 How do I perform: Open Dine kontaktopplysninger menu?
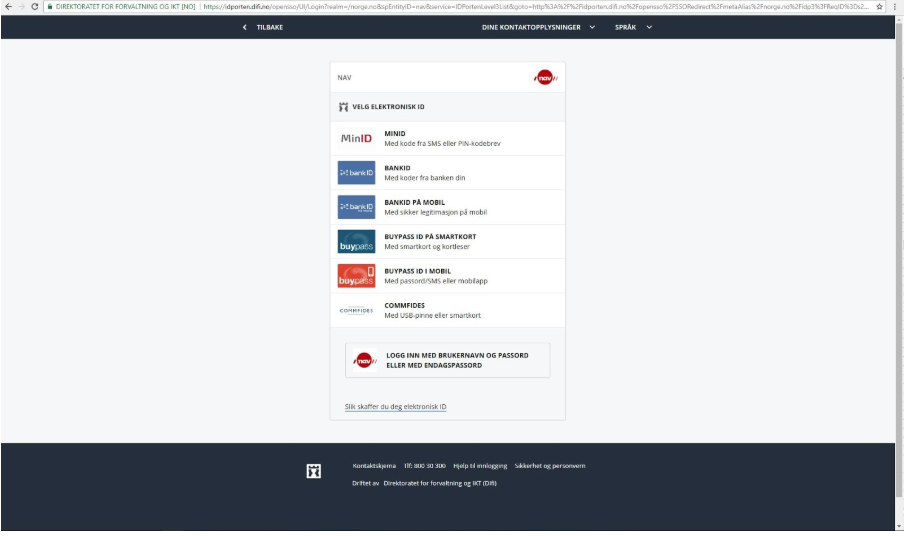pyautogui.click(x=531, y=27)
